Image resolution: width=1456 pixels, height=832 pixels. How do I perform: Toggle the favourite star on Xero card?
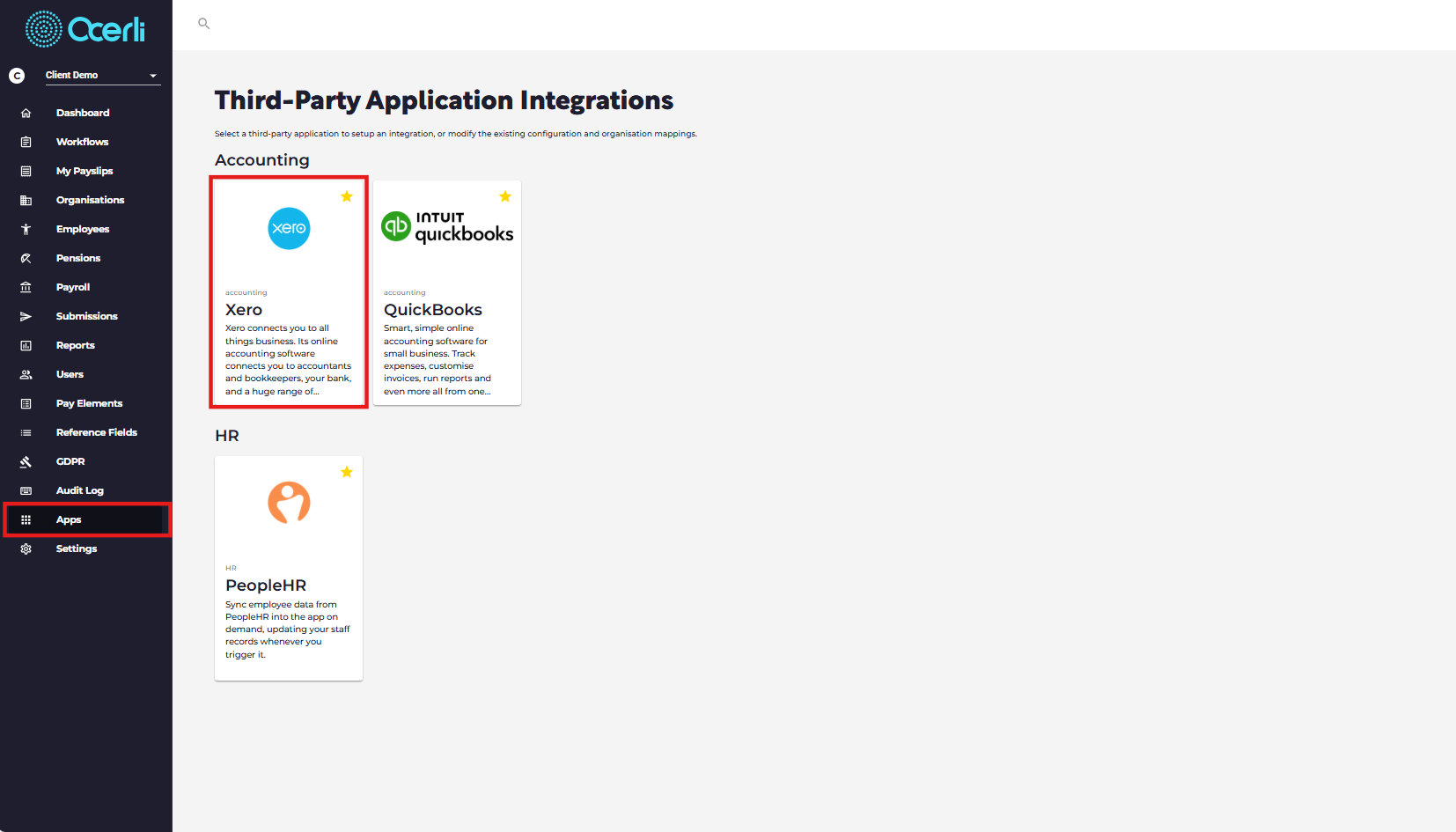347,196
